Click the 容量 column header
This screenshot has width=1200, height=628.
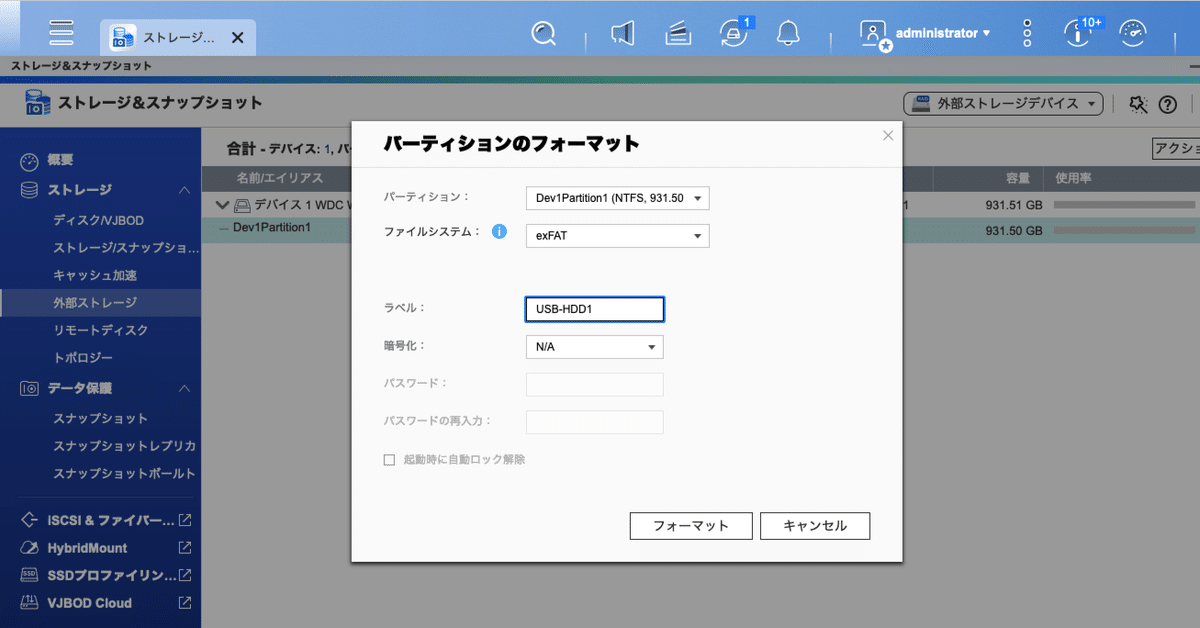(1018, 178)
